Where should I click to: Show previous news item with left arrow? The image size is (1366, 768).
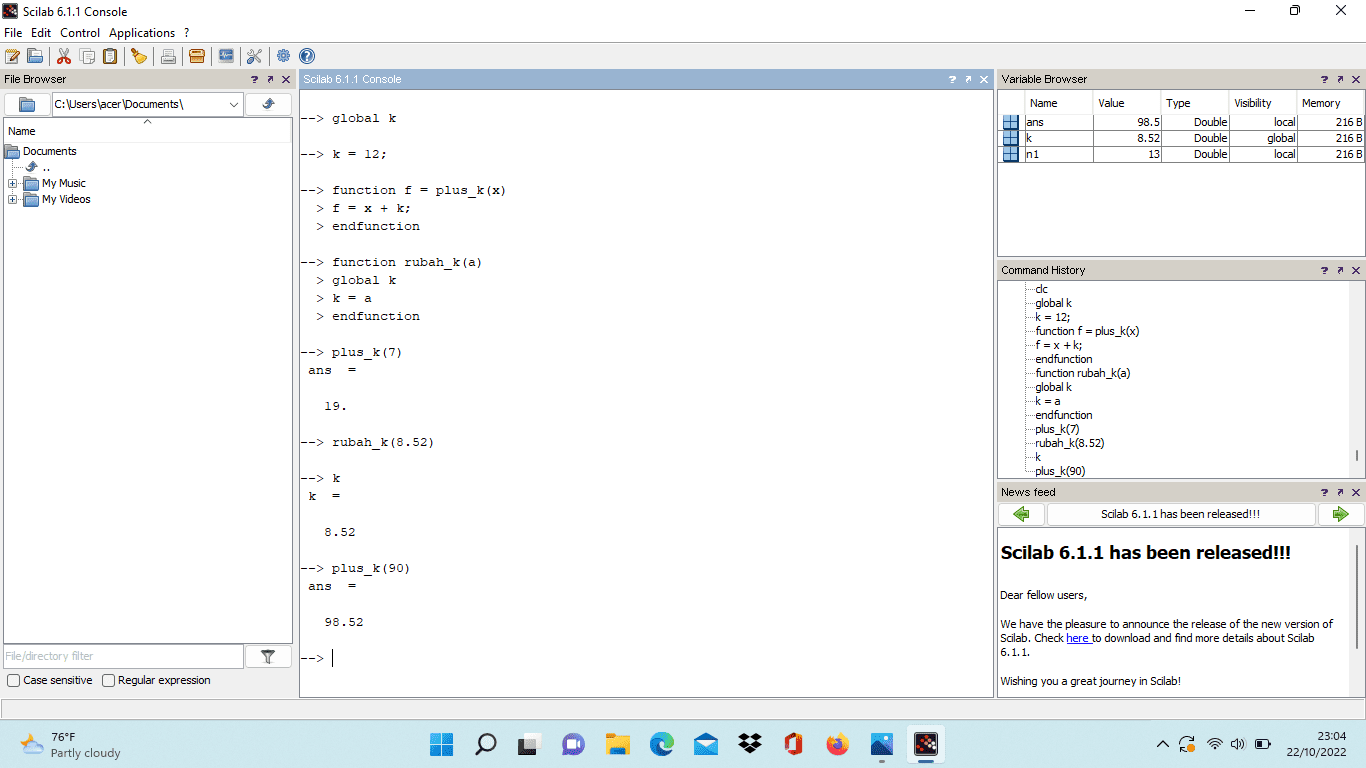pos(1021,514)
